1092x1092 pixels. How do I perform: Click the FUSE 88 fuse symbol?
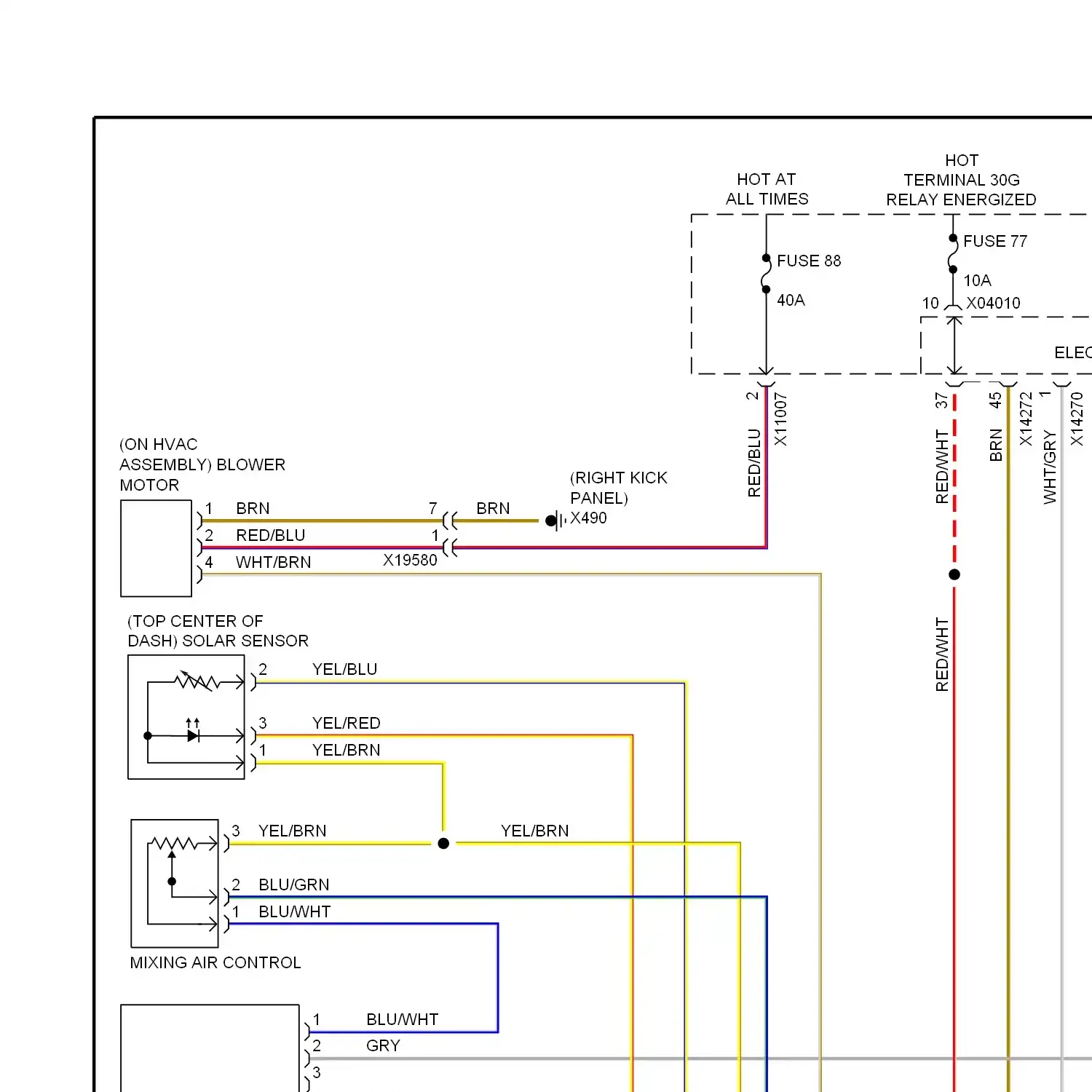[x=766, y=274]
